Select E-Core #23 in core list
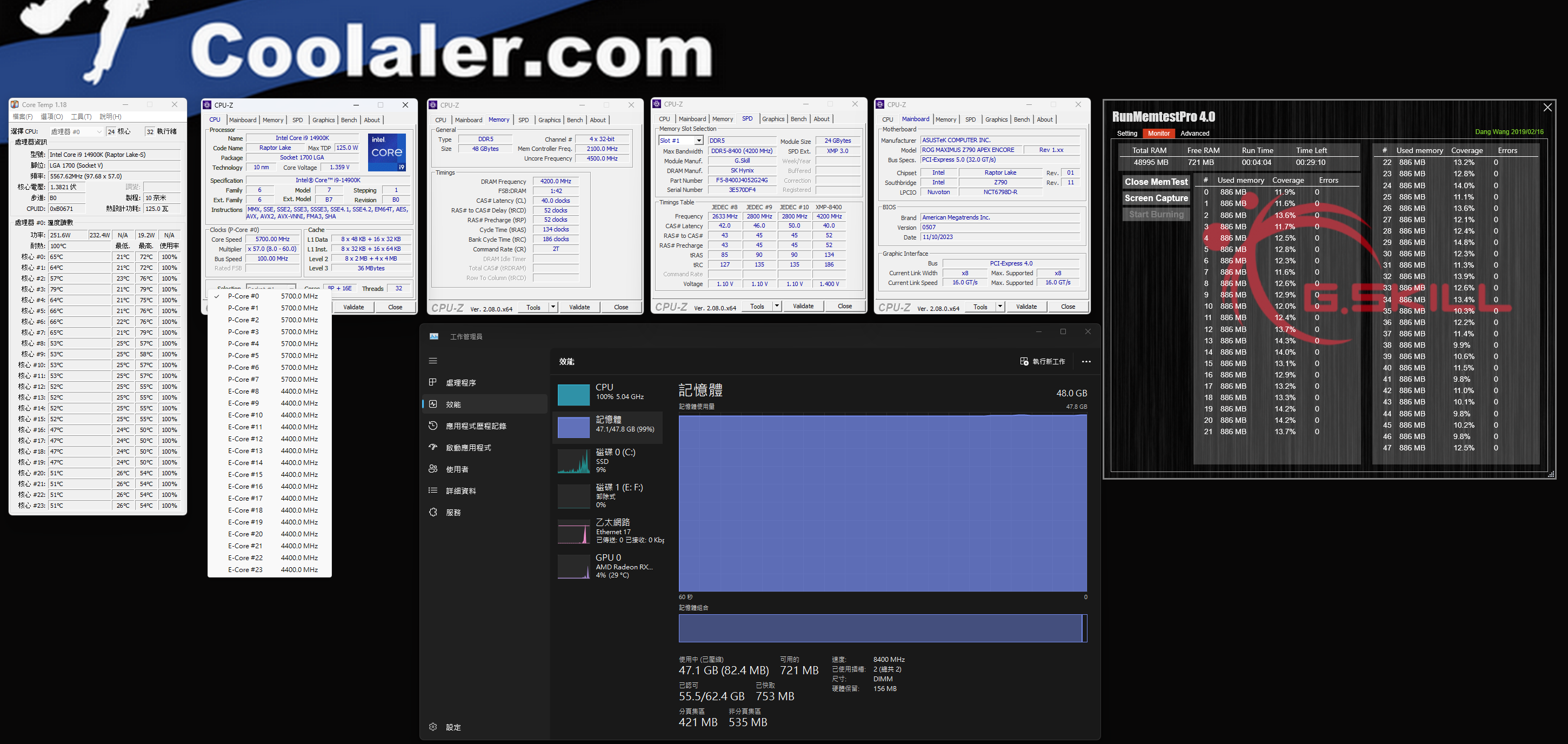This screenshot has height=744, width=1568. coord(269,570)
